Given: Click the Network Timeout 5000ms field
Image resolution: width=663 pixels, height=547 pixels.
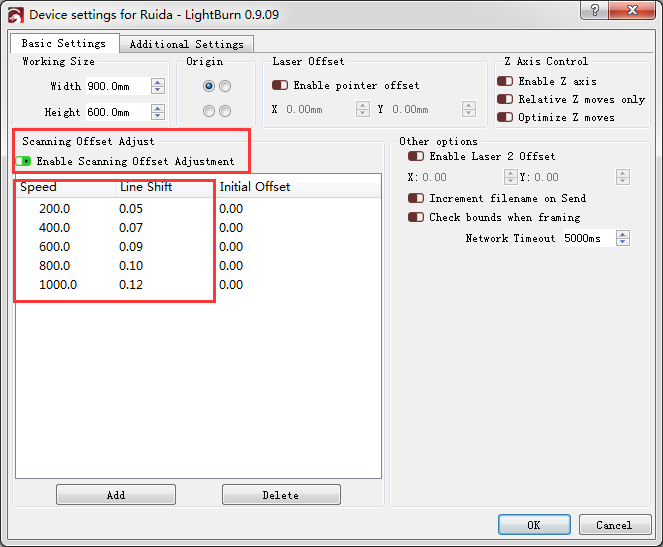Looking at the screenshot, I should (x=589, y=238).
